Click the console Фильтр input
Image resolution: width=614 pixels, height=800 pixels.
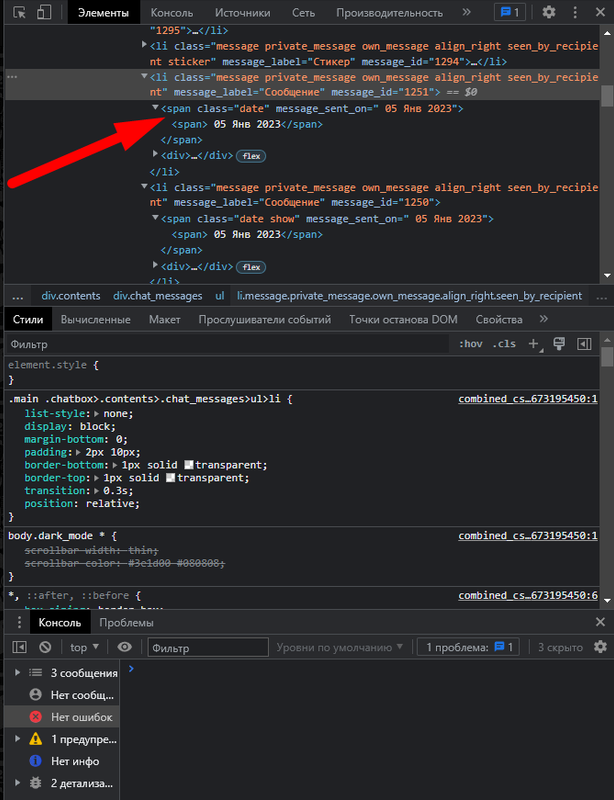[x=208, y=647]
